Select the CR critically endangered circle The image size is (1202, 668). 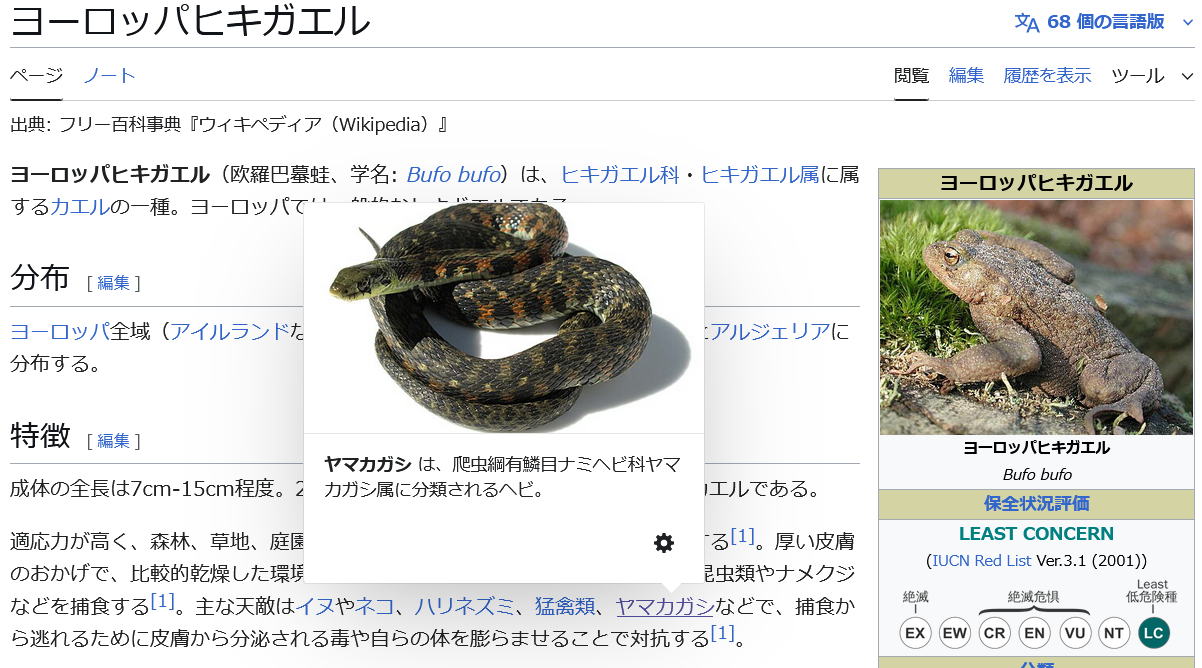[995, 633]
